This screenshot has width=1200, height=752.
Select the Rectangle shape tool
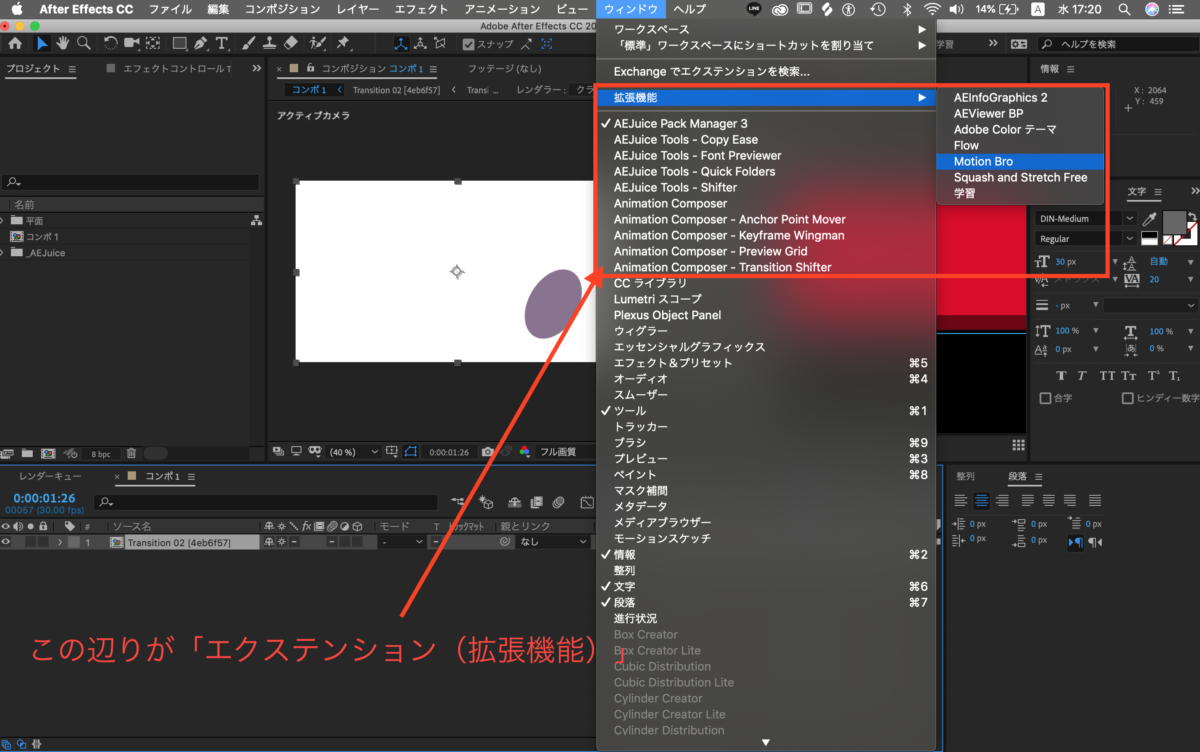point(179,44)
